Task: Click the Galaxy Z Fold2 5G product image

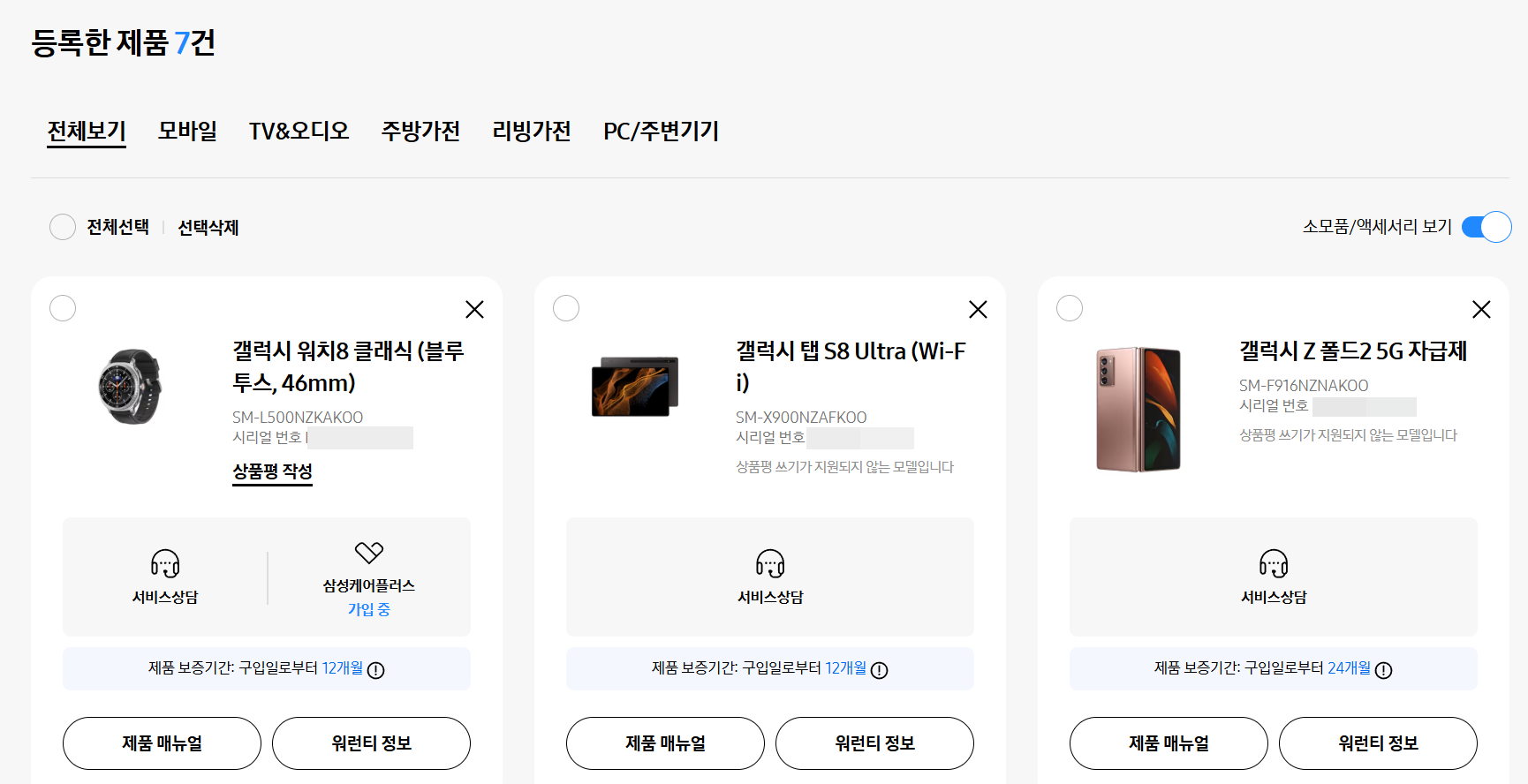Action: click(x=1138, y=409)
